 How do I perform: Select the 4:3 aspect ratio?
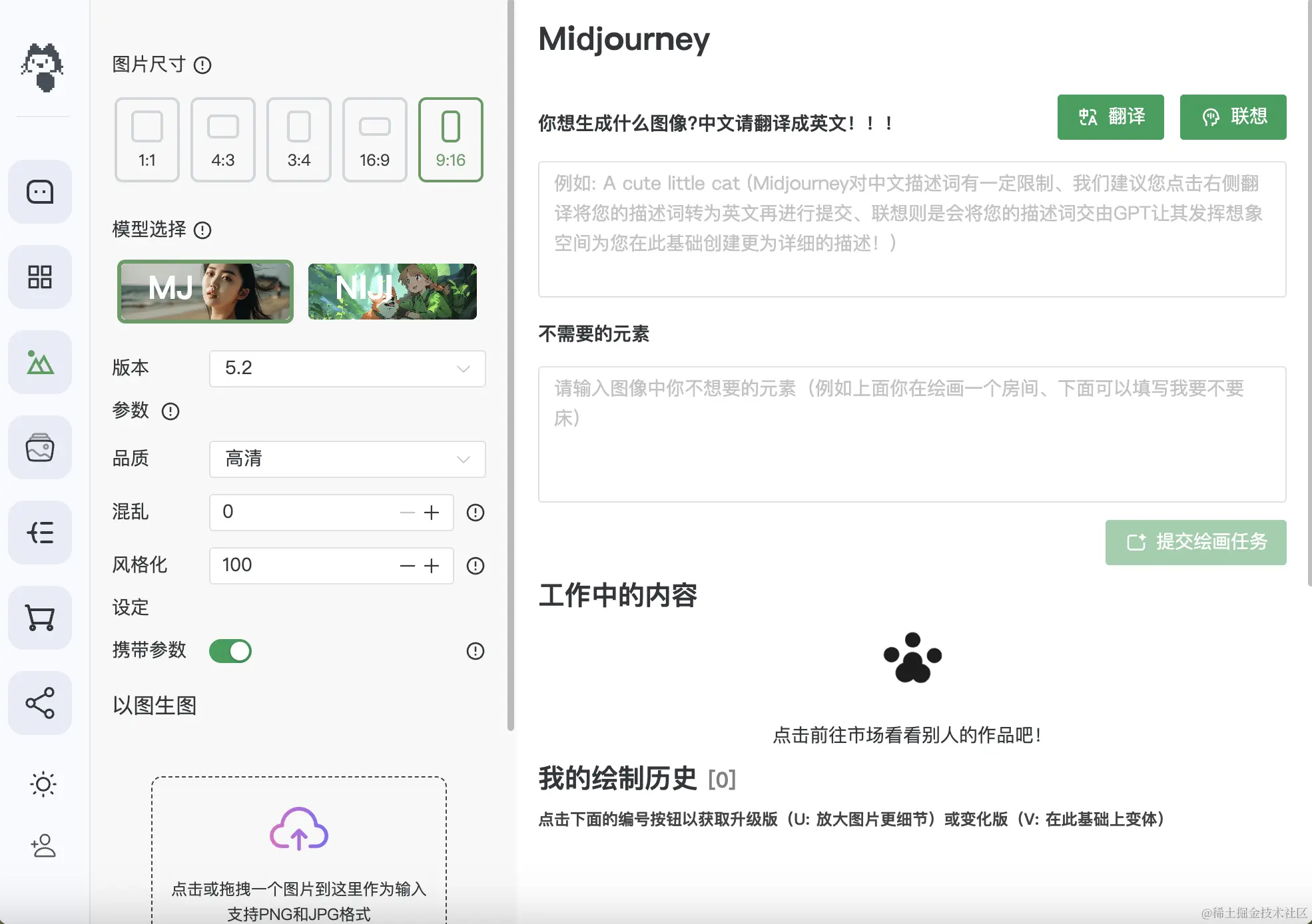pyautogui.click(x=223, y=140)
